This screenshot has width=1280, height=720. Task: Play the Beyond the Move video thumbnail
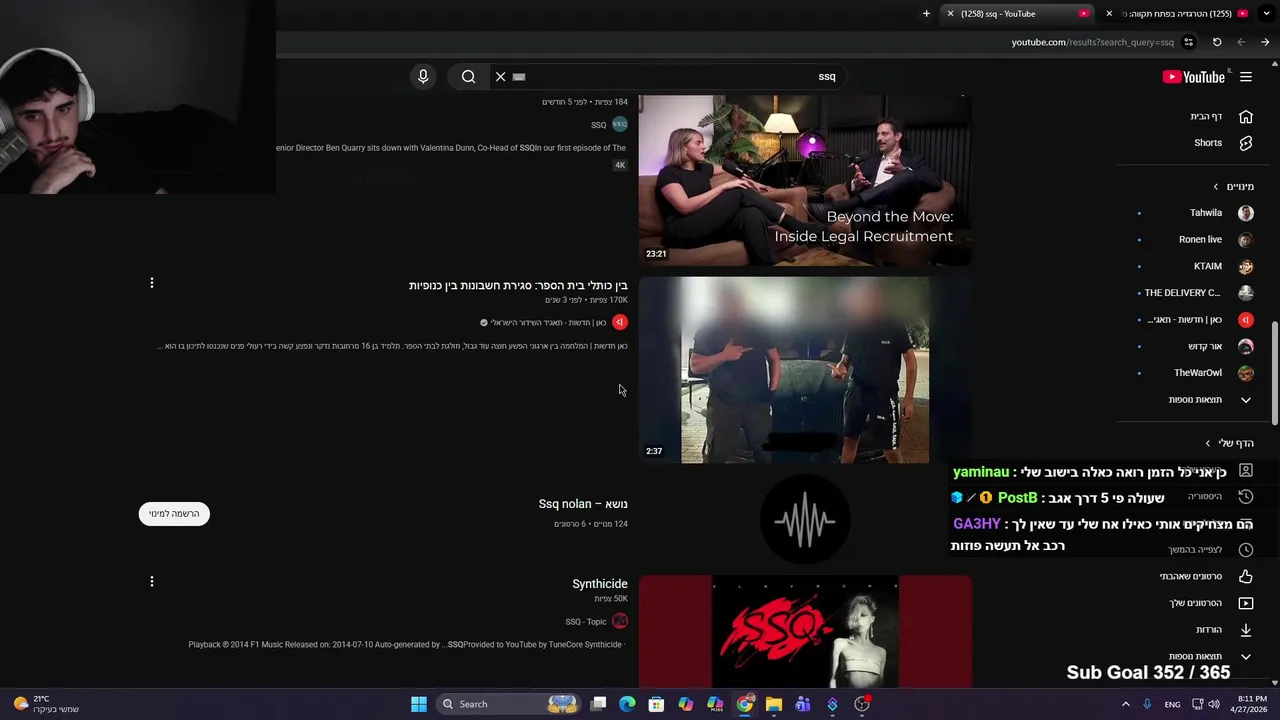click(x=805, y=181)
